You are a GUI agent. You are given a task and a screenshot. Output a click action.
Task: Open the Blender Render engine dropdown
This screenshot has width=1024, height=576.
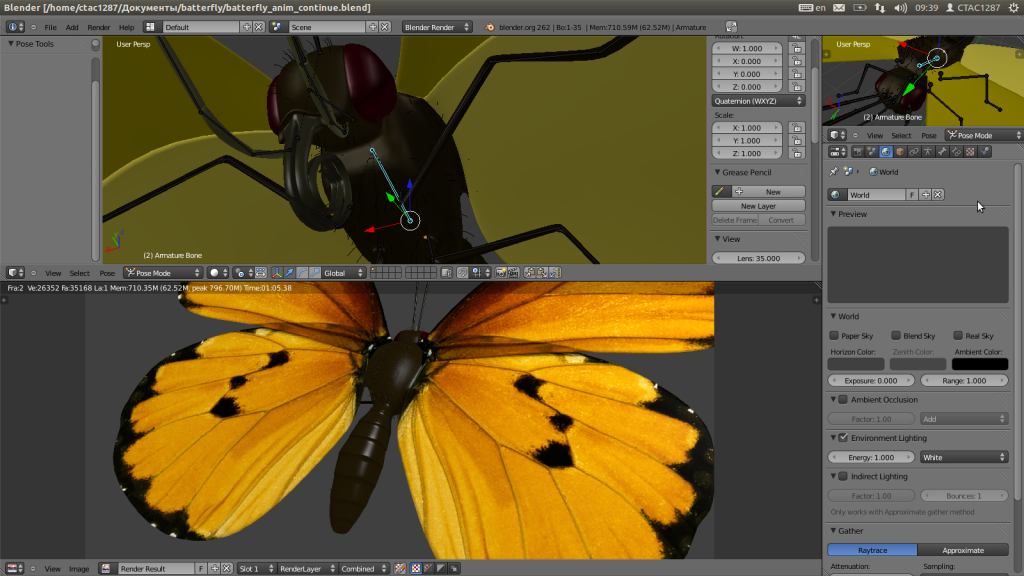pyautogui.click(x=437, y=27)
